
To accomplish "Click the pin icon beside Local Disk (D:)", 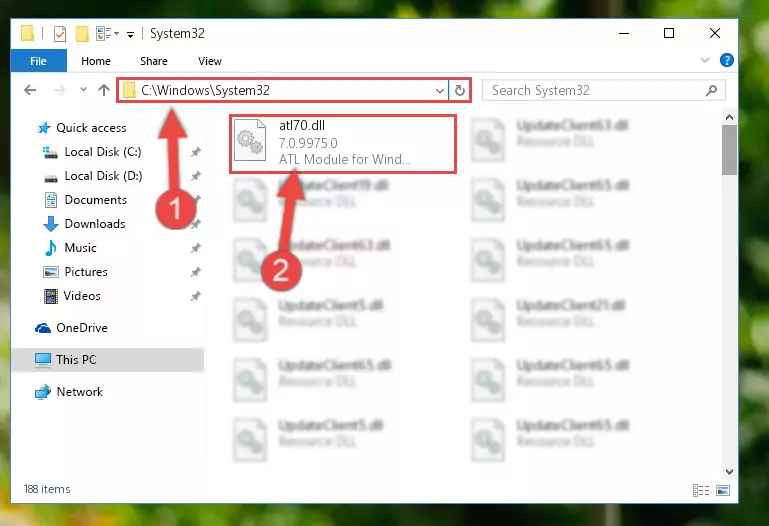I will [x=196, y=175].
